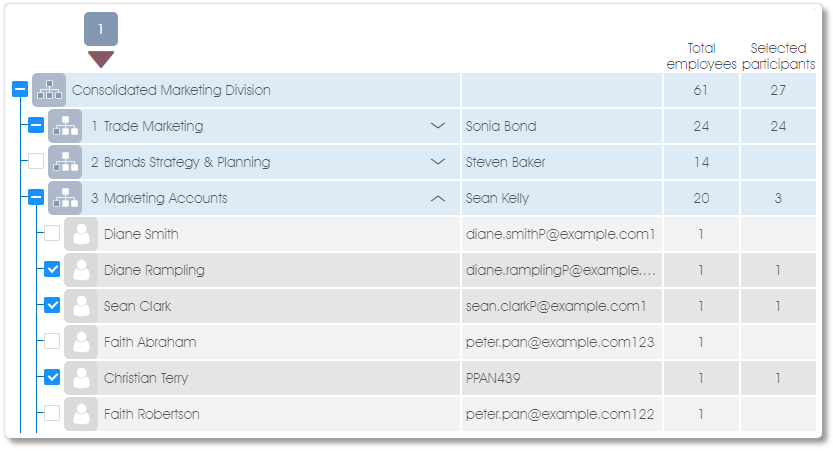Viewport: 833px width, 451px height.
Task: Click email diane.smithP@example.com1
Action: click(560, 234)
